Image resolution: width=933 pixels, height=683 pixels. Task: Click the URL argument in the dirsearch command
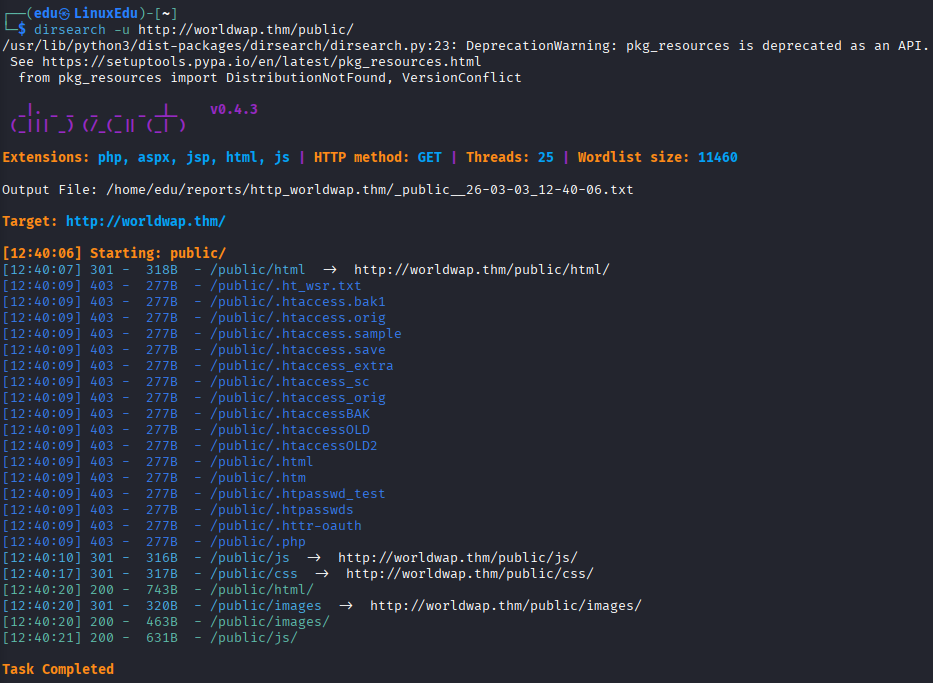click(x=246, y=30)
